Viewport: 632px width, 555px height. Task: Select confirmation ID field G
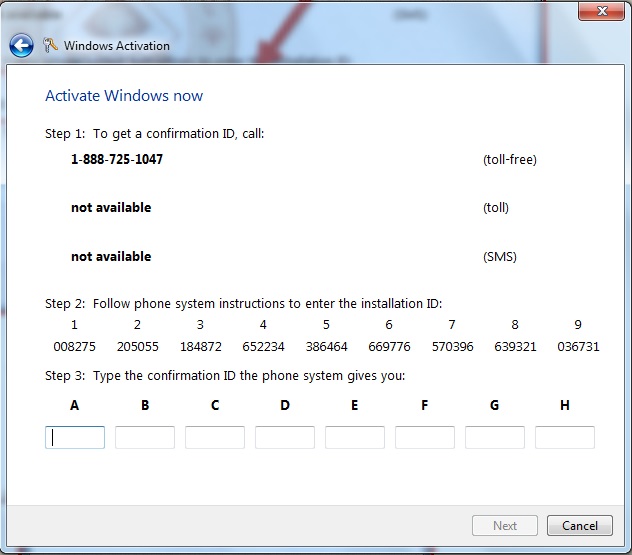(x=495, y=437)
